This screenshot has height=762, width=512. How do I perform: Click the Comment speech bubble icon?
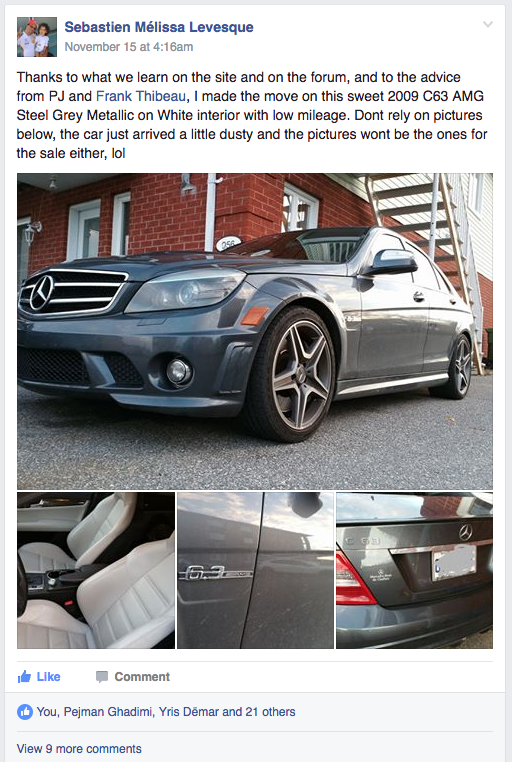[x=102, y=677]
